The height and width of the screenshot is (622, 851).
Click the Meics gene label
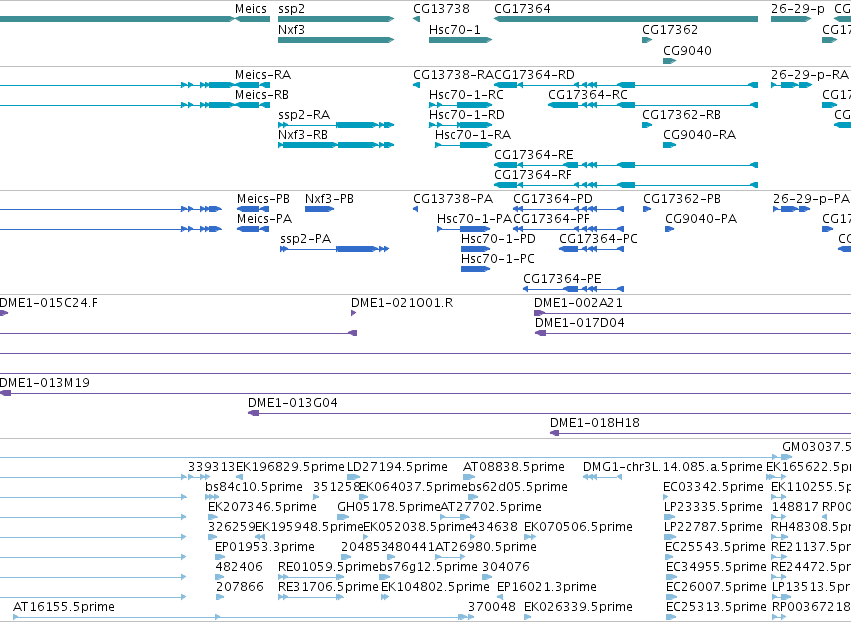[251, 9]
